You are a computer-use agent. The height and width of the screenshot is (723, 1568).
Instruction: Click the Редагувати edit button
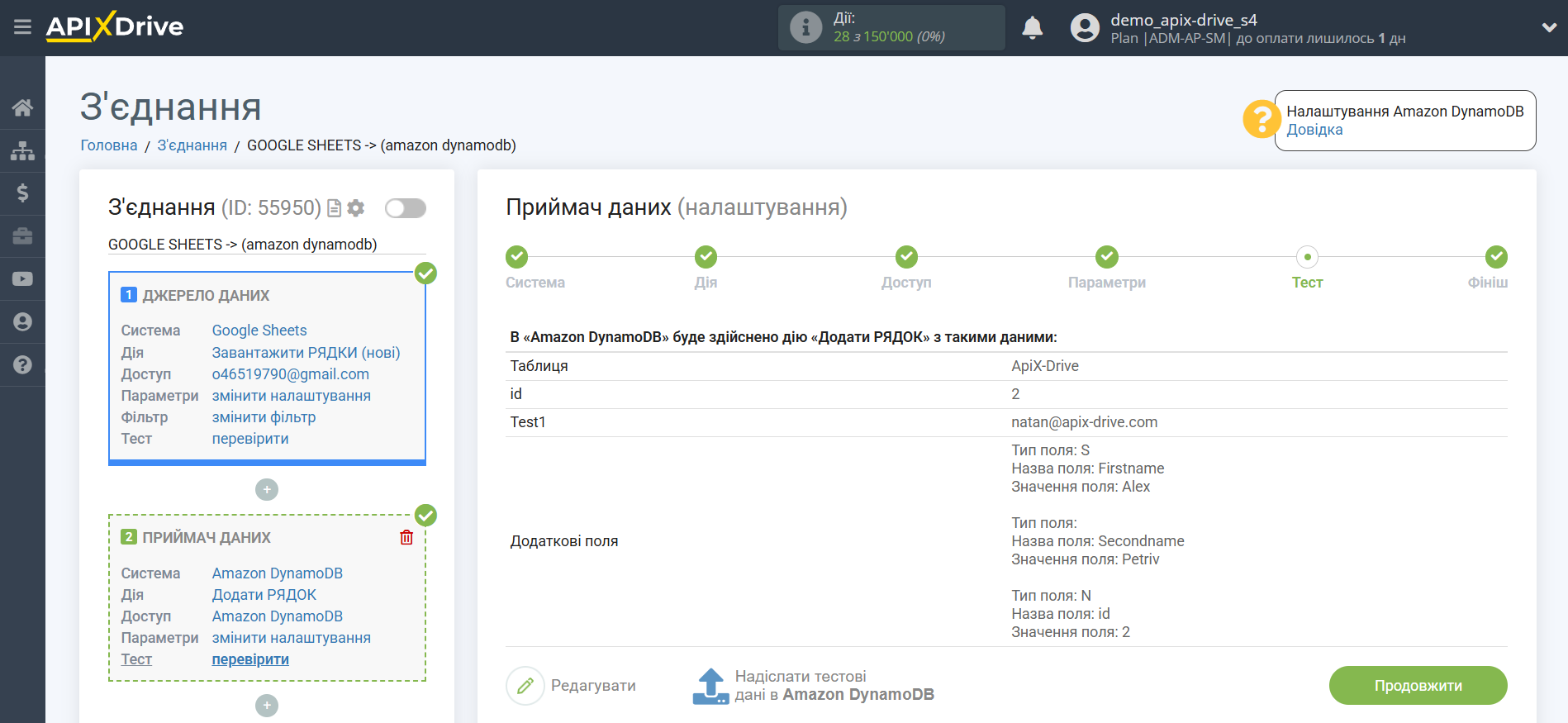pyautogui.click(x=572, y=686)
